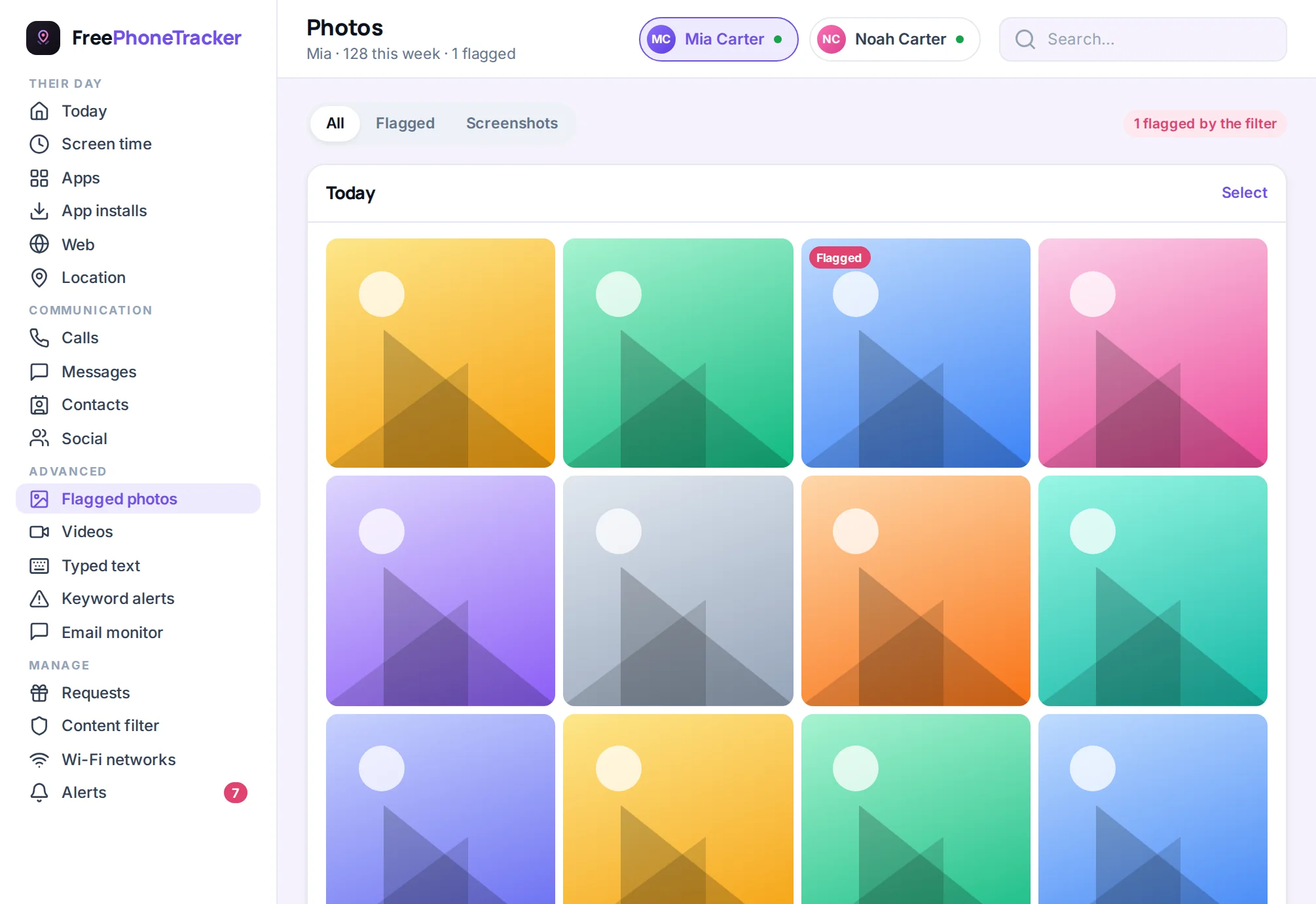Switch to Noah Carter's profile

pyautogui.click(x=894, y=39)
